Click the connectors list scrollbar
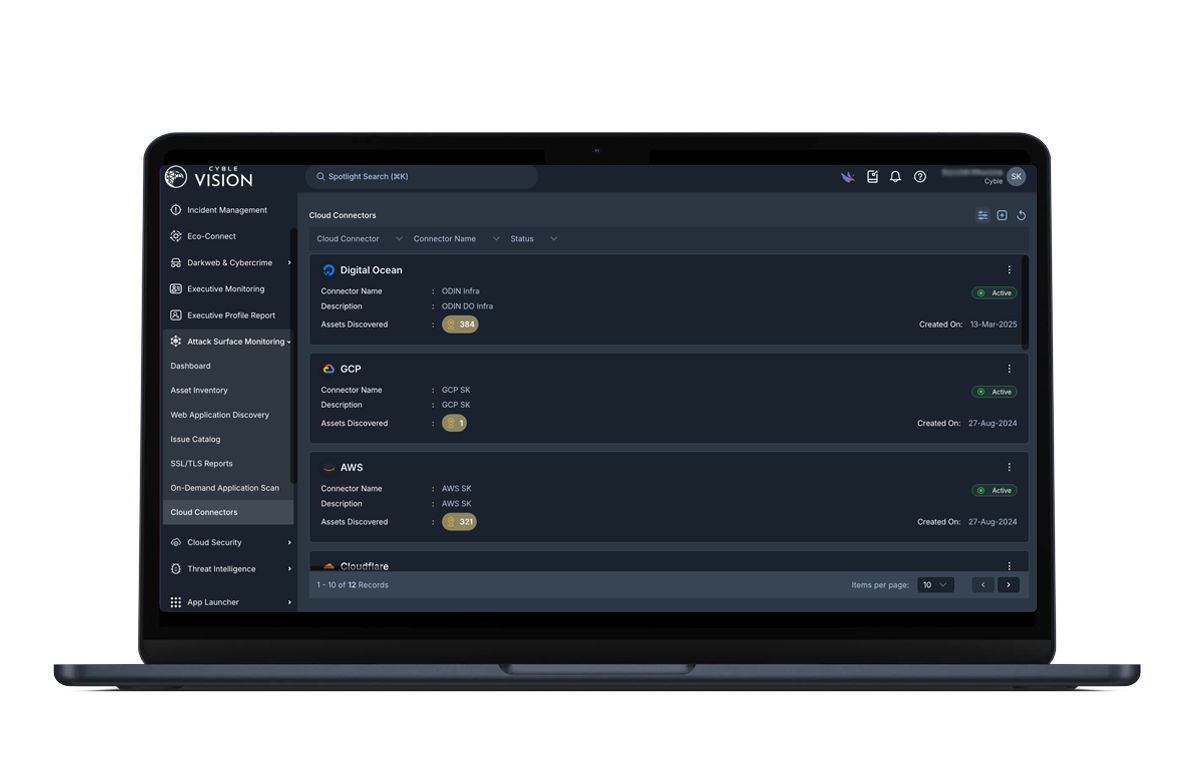 pos(1026,302)
